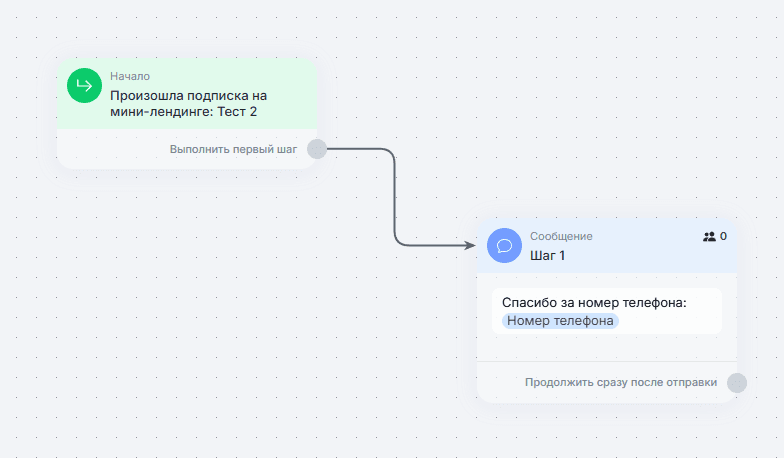Click the Спасибо за номер телефона message text
This screenshot has width=784, height=458.
point(594,302)
